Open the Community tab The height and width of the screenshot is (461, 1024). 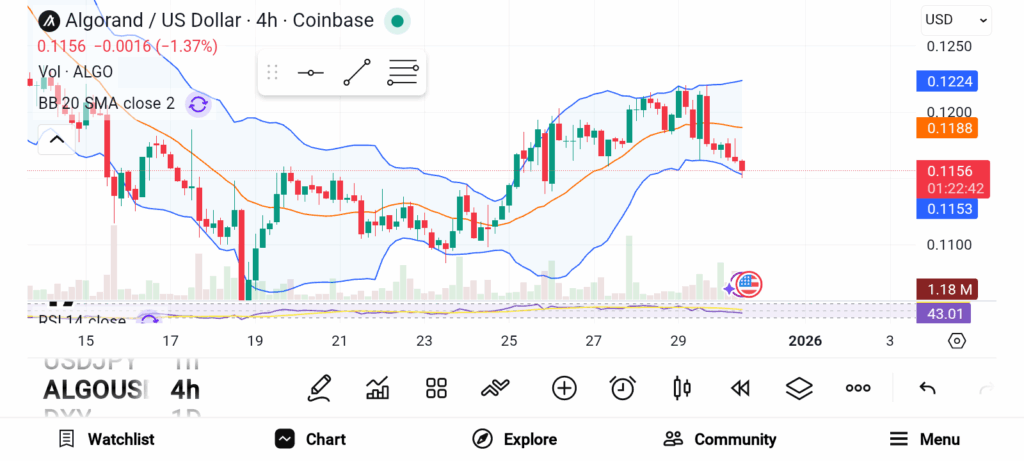click(719, 439)
